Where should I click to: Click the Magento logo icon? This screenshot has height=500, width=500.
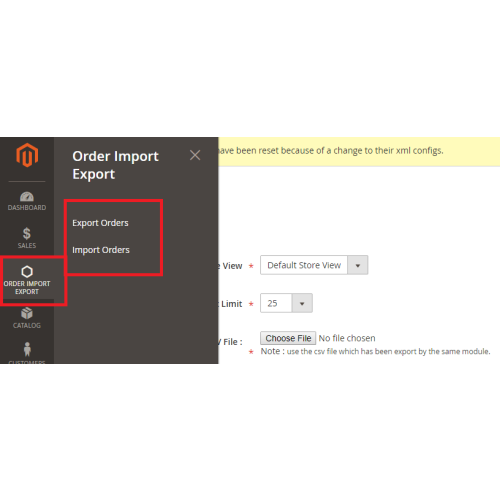point(27,155)
